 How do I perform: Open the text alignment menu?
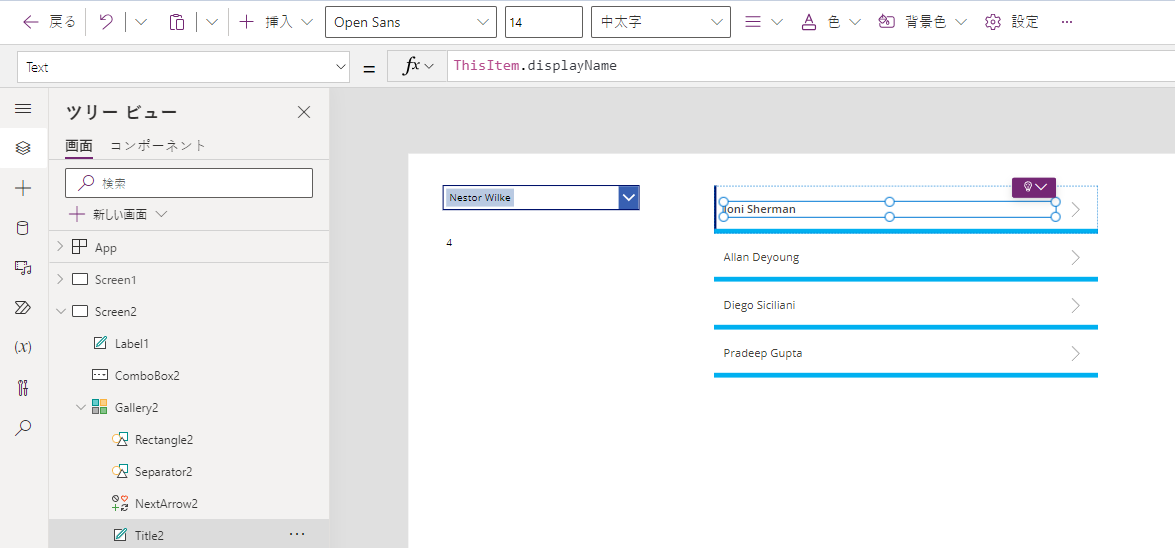(x=764, y=22)
